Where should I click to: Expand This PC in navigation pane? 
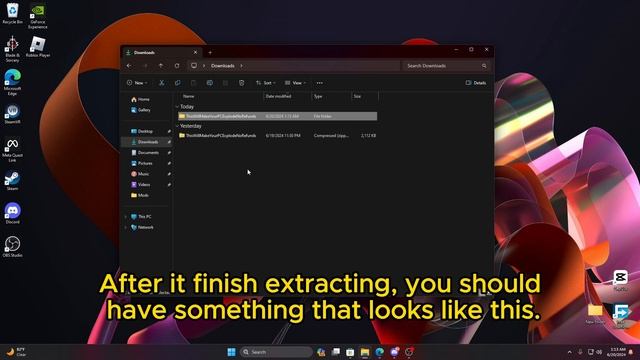click(x=126, y=217)
